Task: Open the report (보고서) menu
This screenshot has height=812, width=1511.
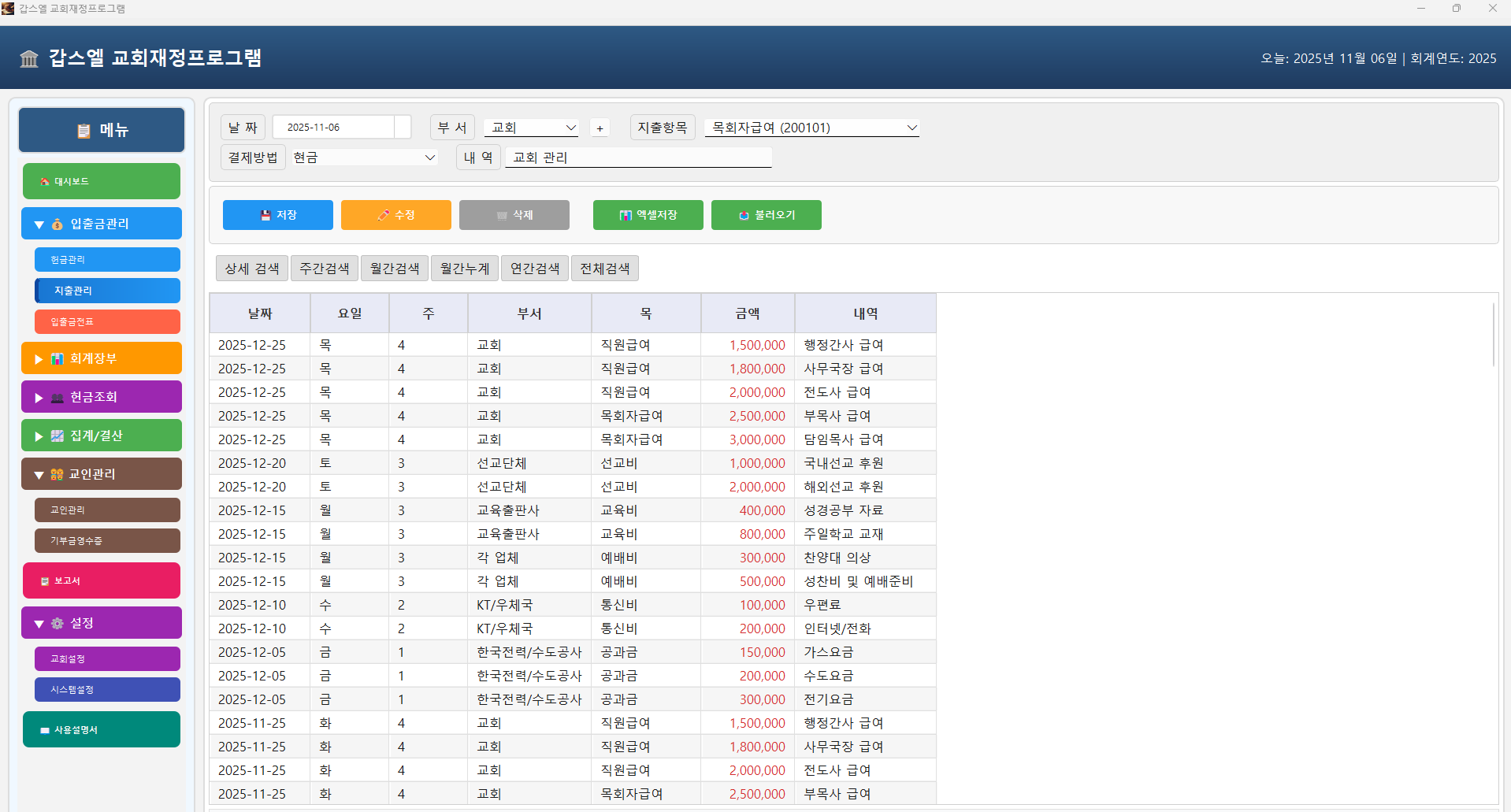Action: 102,580
